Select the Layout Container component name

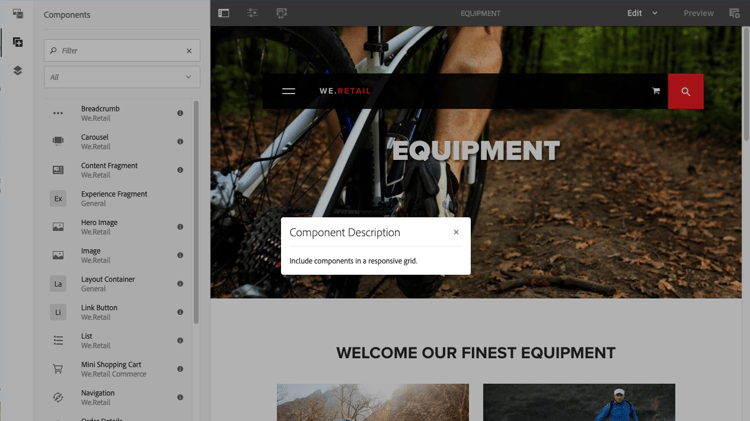tap(108, 279)
